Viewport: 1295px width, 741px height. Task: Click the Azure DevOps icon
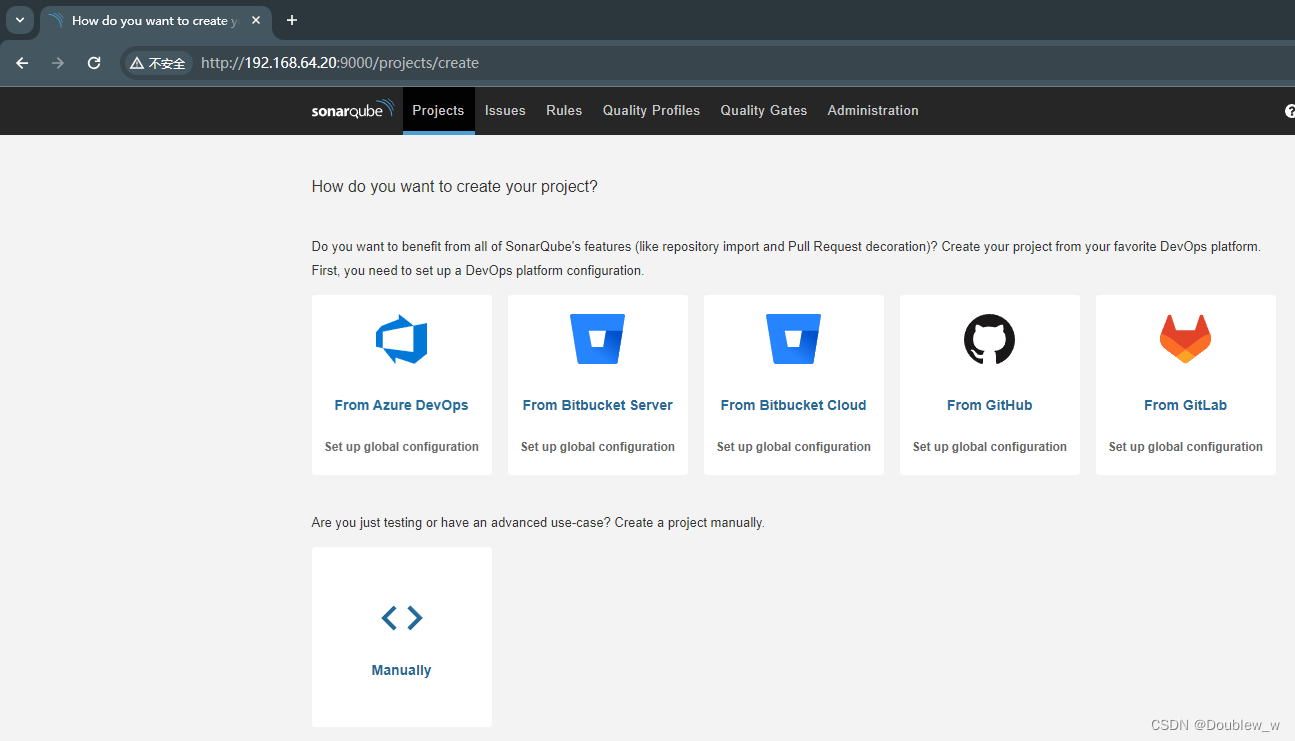tap(402, 340)
